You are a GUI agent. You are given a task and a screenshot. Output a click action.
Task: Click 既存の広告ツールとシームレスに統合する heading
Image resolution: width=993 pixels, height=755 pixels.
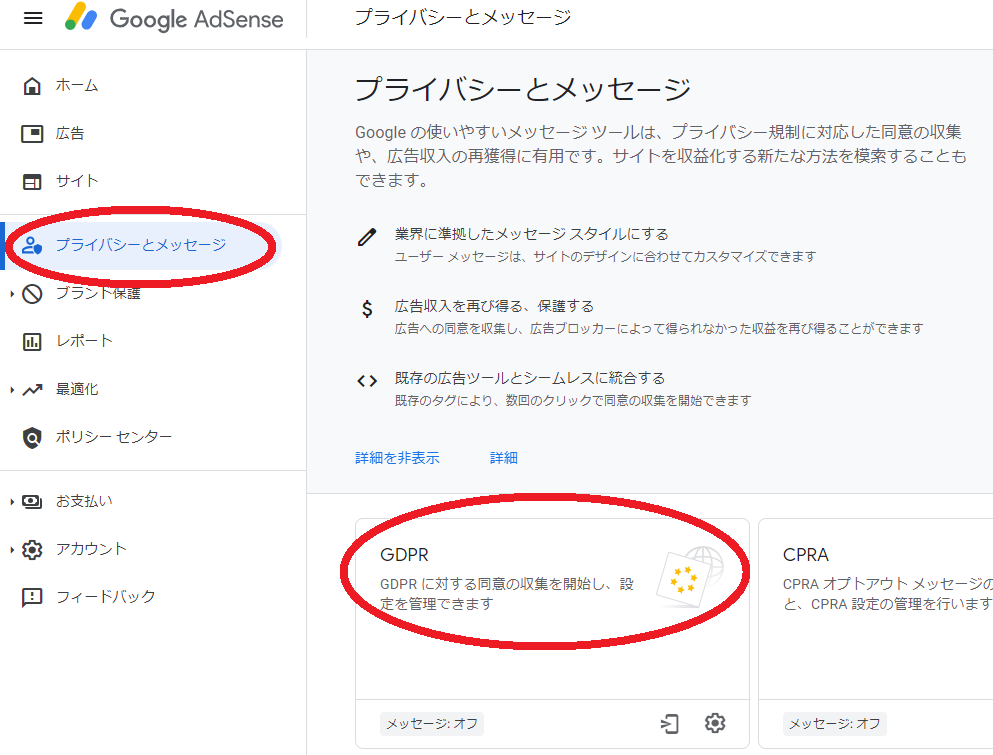point(529,378)
